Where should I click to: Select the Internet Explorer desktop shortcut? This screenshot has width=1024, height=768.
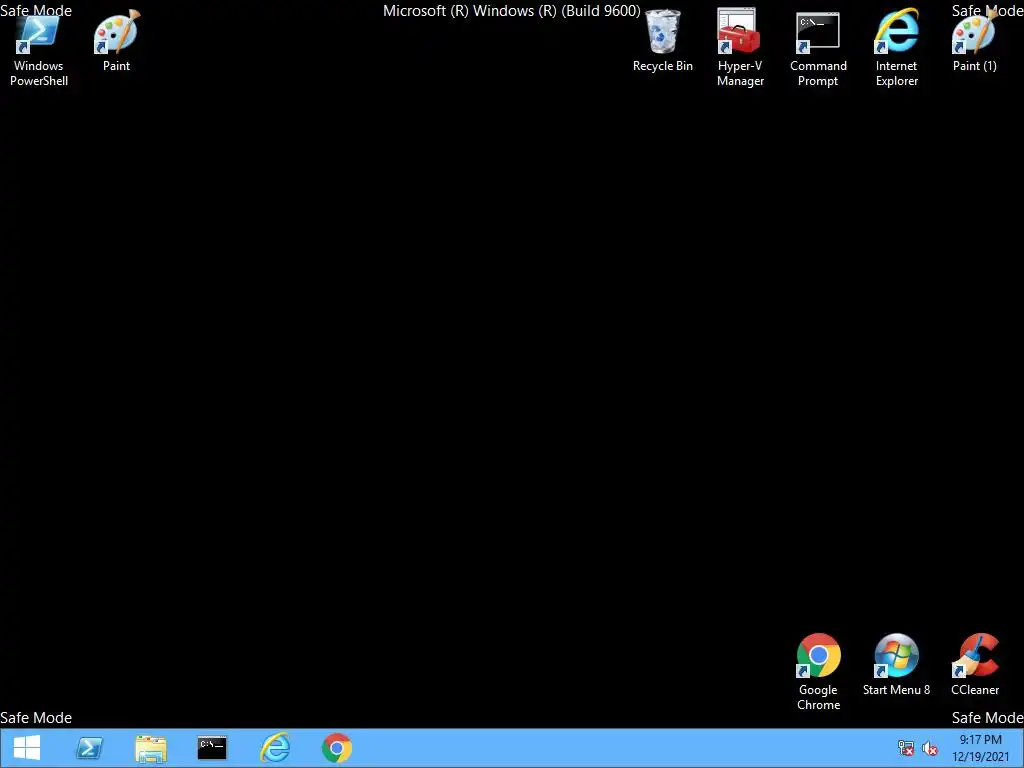[896, 48]
